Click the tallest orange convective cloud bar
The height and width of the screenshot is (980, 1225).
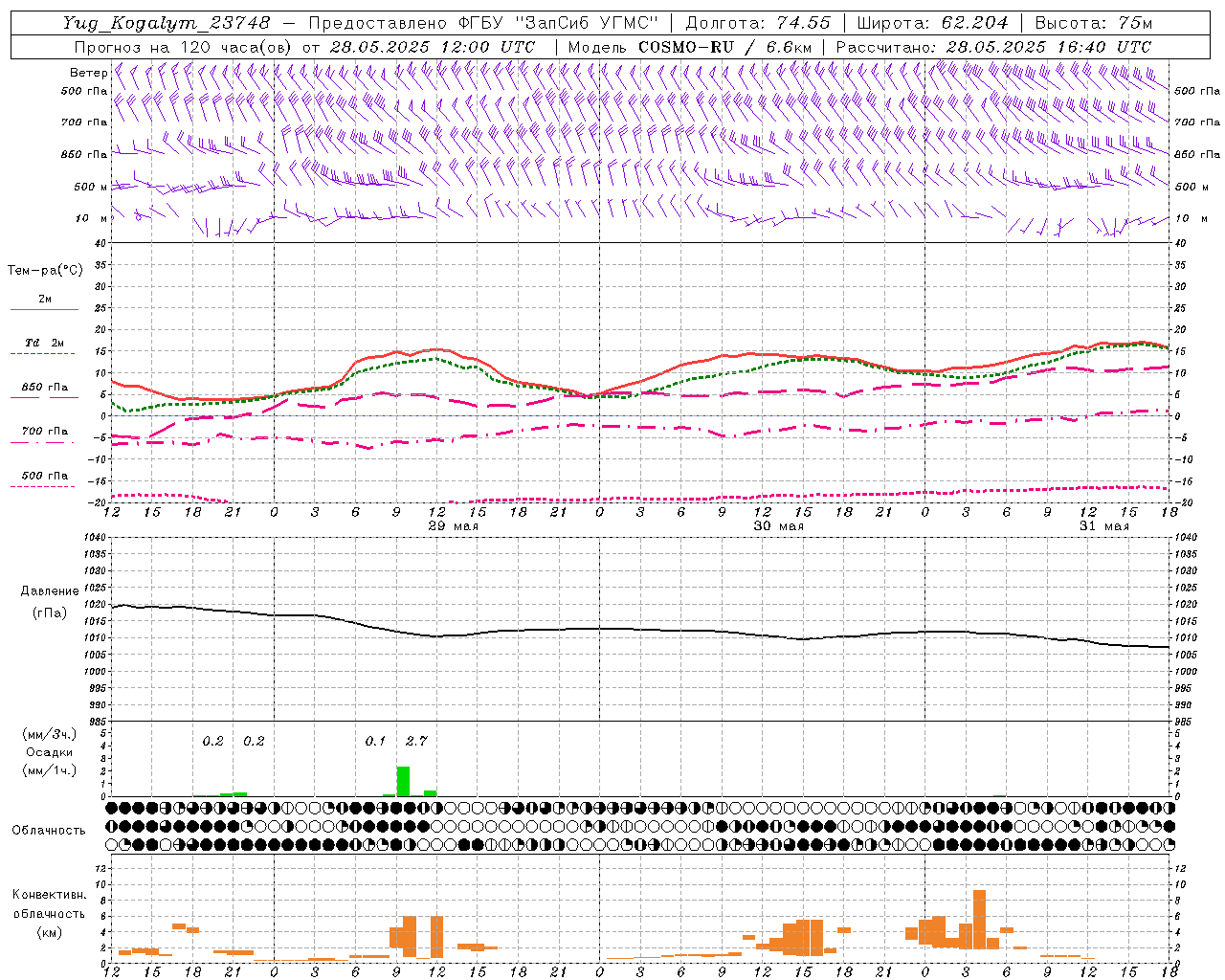click(x=979, y=919)
